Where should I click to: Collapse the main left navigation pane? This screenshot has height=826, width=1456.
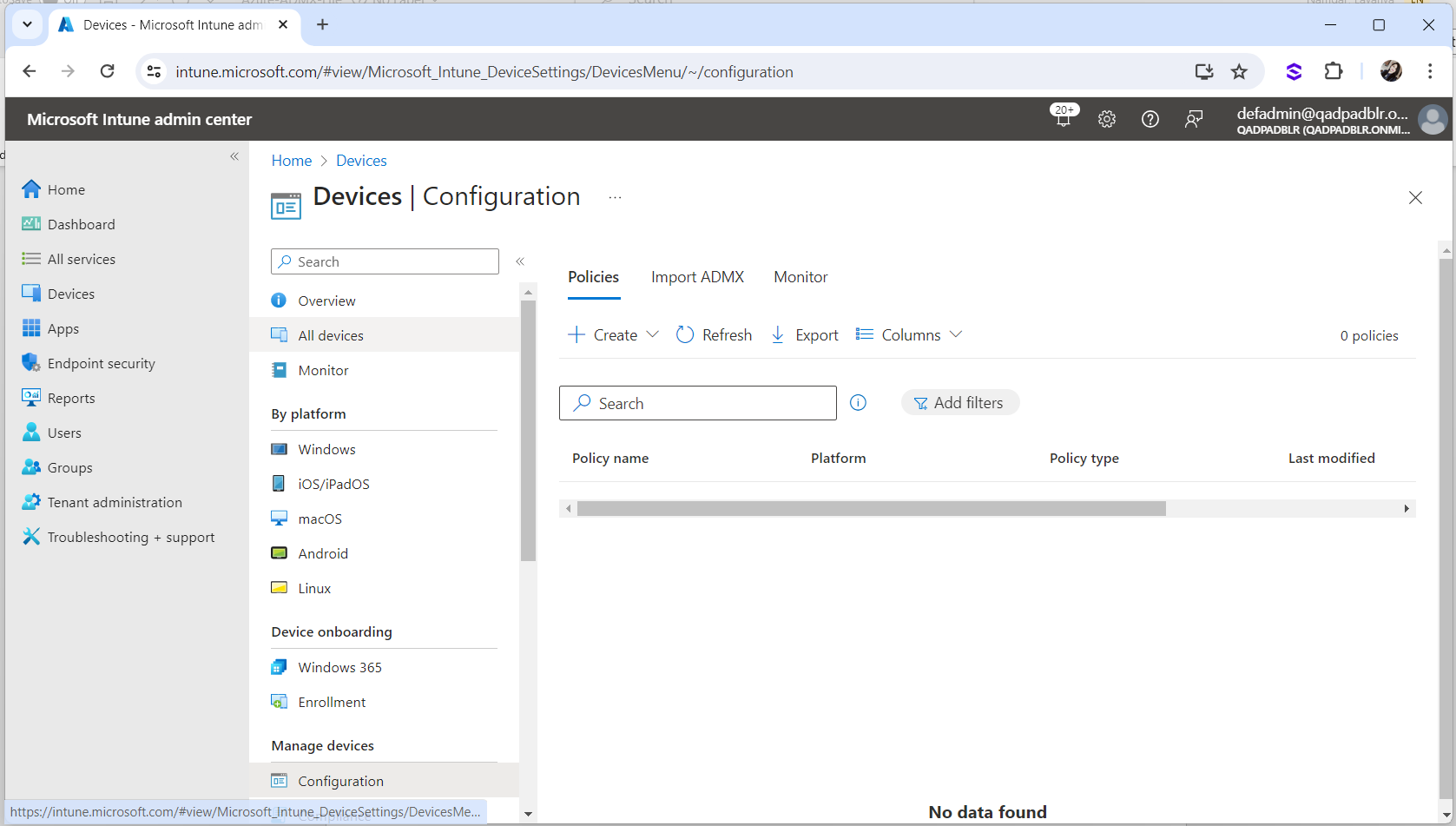[x=234, y=156]
